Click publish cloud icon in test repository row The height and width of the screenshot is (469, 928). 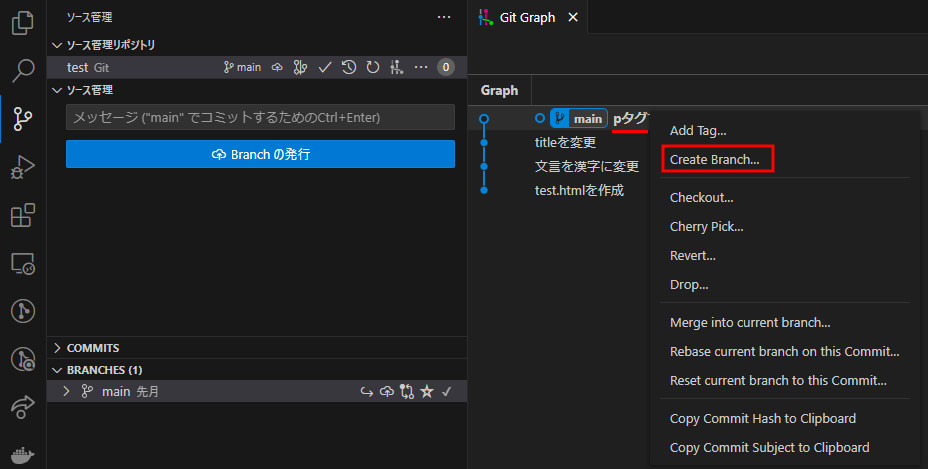[x=277, y=68]
